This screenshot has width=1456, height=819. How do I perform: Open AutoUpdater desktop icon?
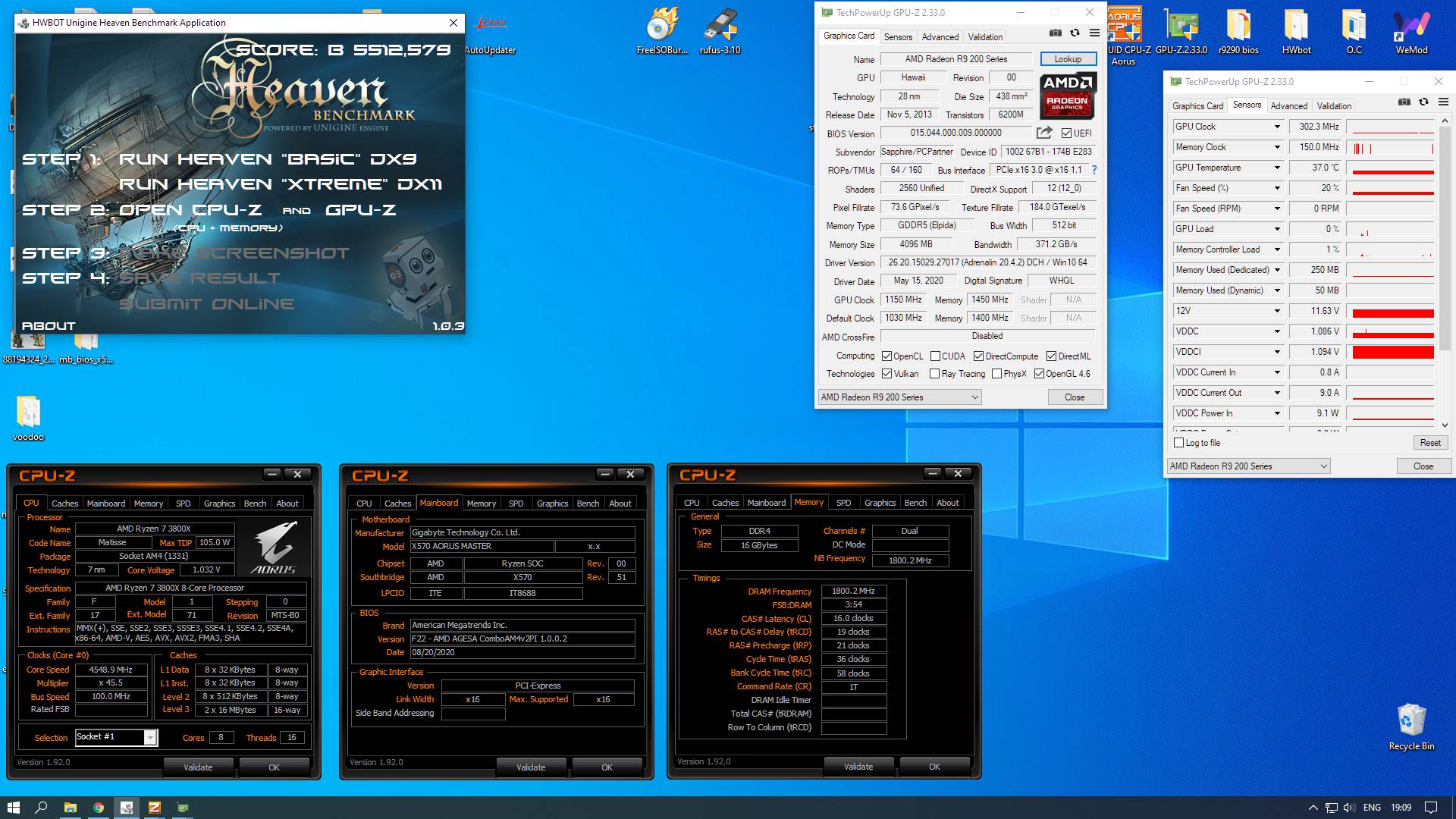(x=490, y=34)
